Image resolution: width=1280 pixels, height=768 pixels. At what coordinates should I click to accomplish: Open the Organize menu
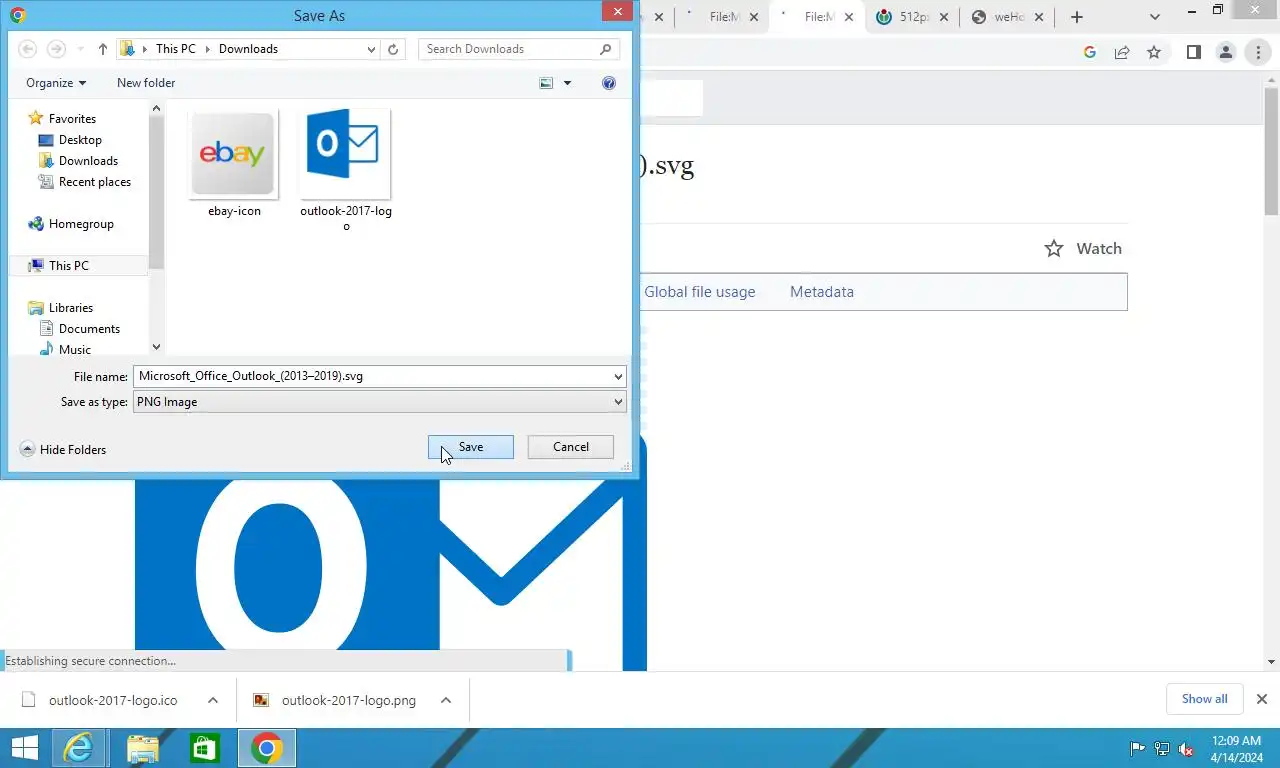56,83
